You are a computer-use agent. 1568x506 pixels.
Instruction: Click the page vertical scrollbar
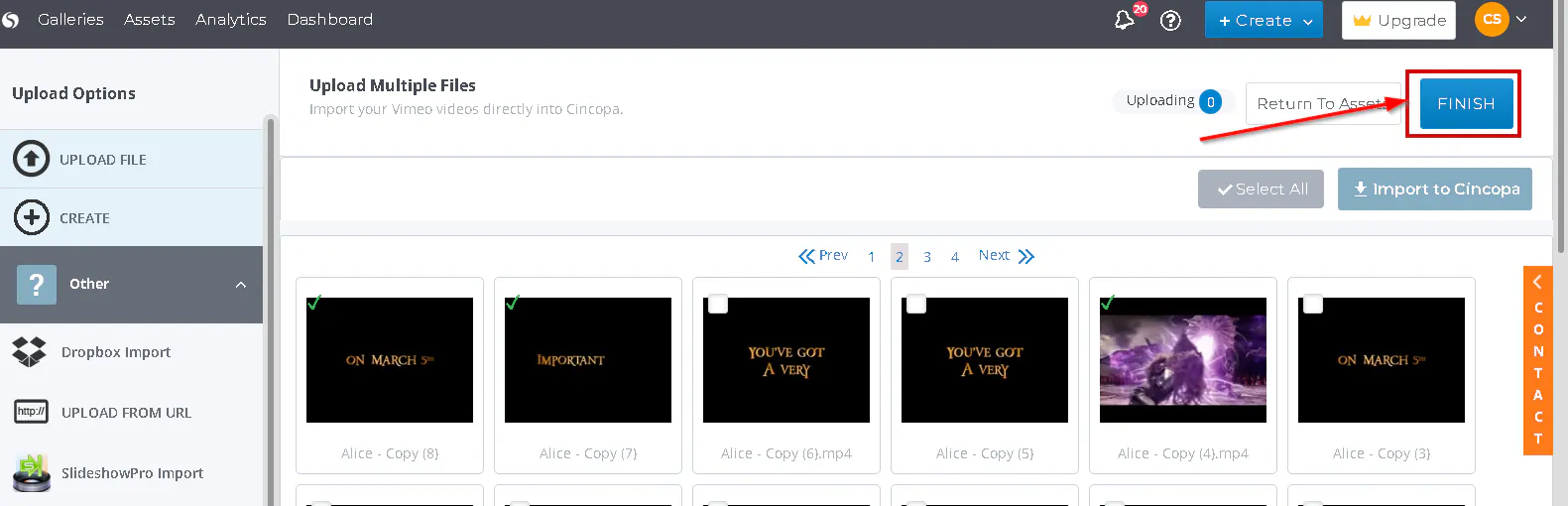click(1562, 129)
